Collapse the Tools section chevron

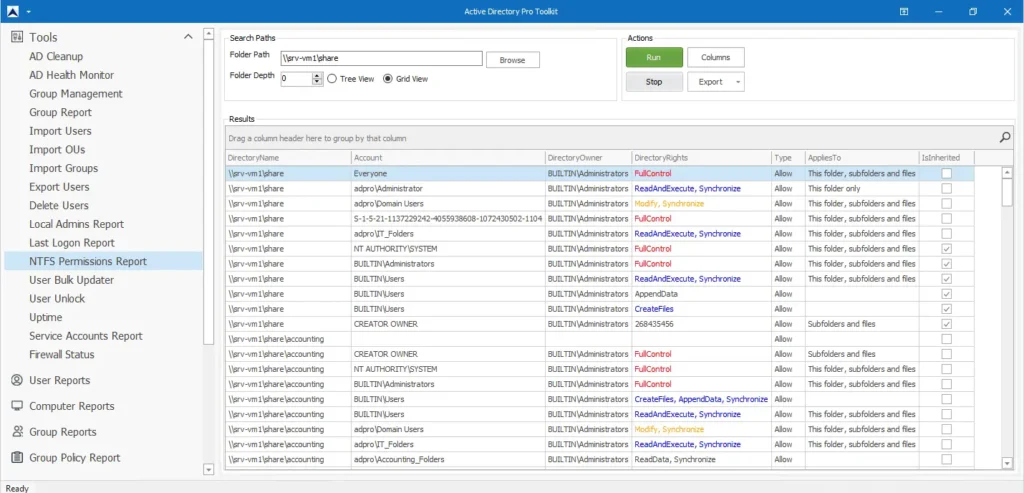point(187,37)
